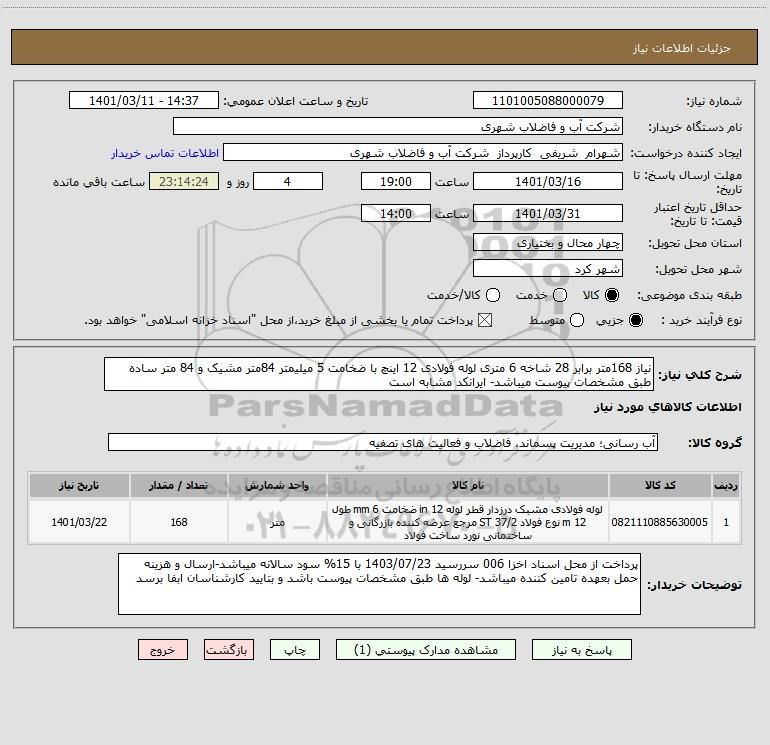Viewport: 770px width, 745px height.
Task: Click the city field شهر کرد
Action: (x=548, y=269)
